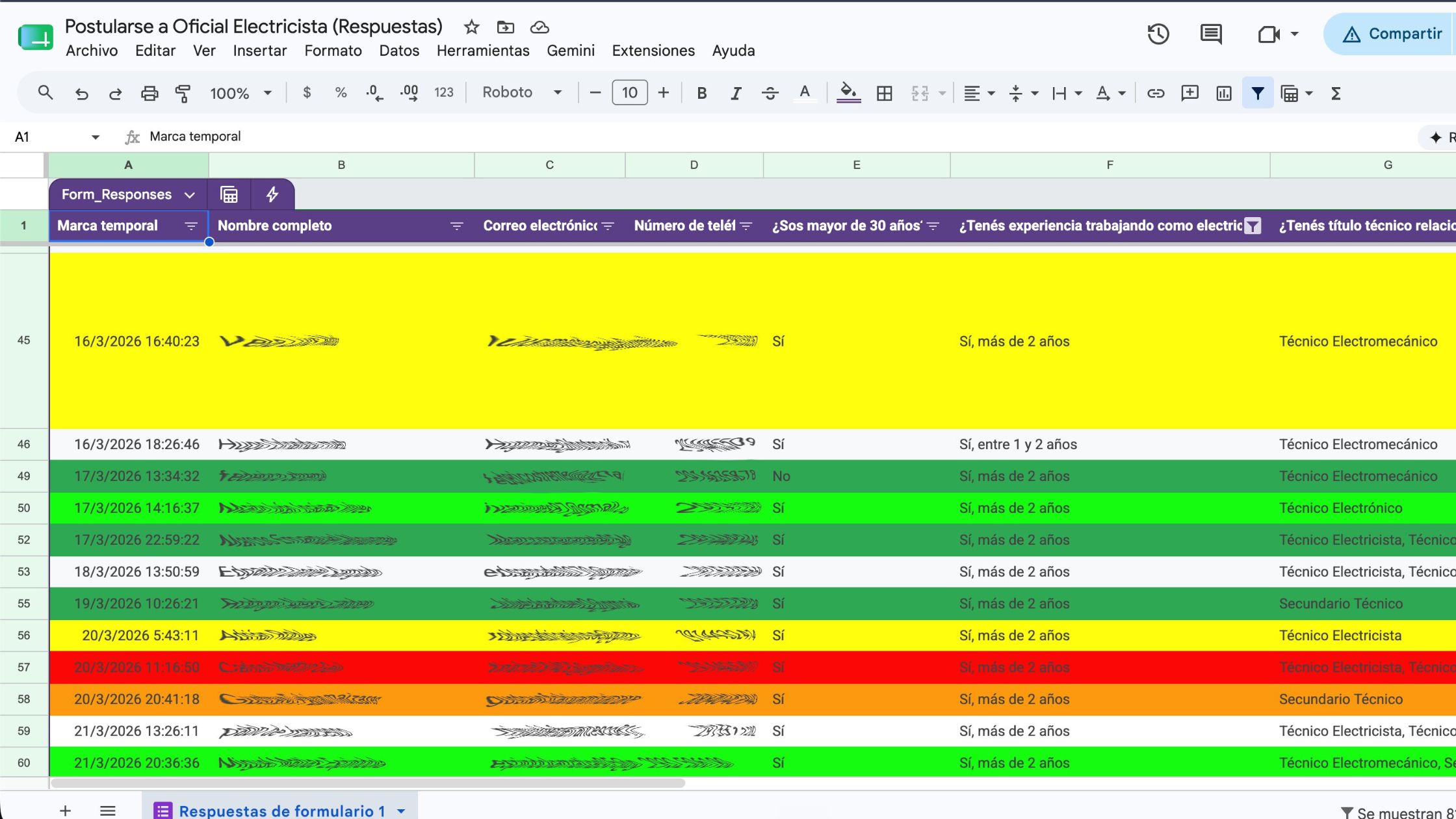Open Roboto font family dropdown

point(521,92)
